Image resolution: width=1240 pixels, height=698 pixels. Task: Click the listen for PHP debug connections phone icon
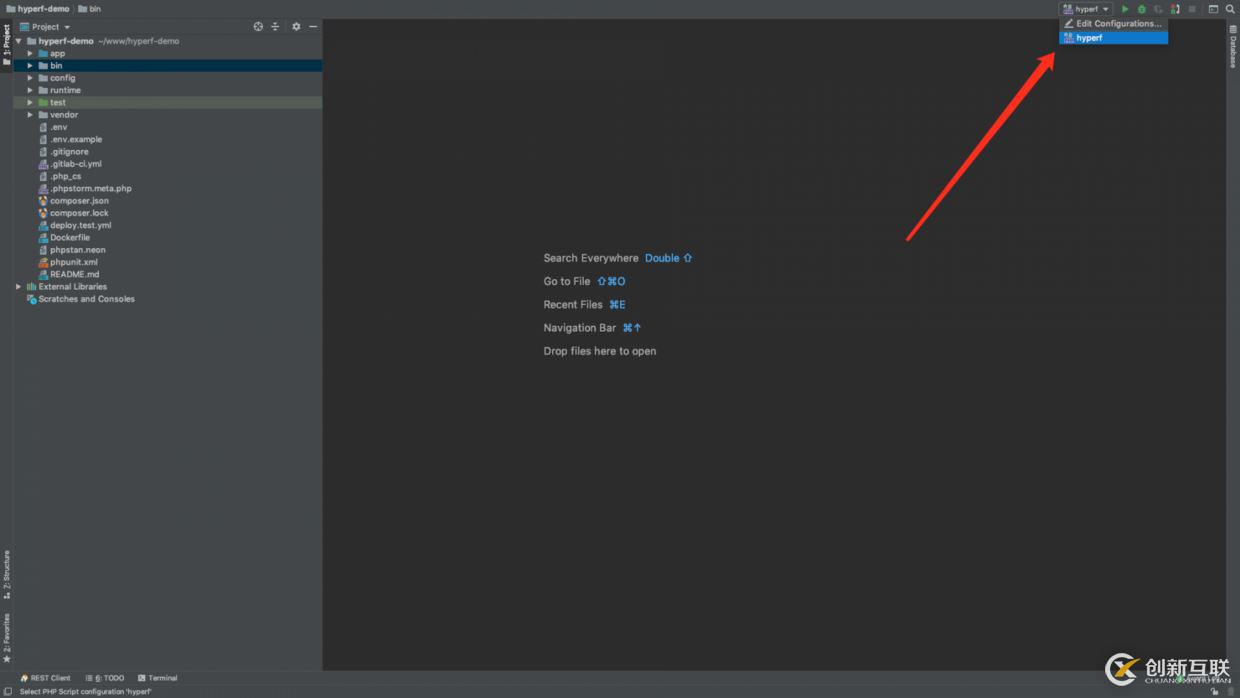point(1175,9)
